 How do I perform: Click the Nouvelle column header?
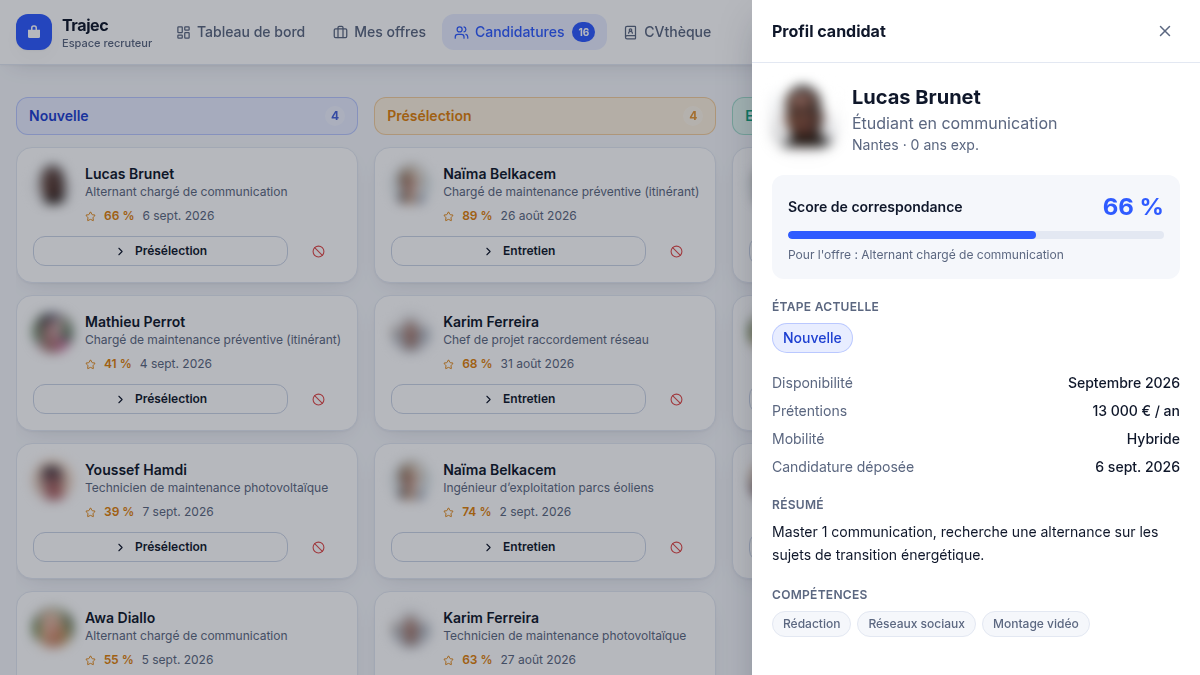click(187, 116)
